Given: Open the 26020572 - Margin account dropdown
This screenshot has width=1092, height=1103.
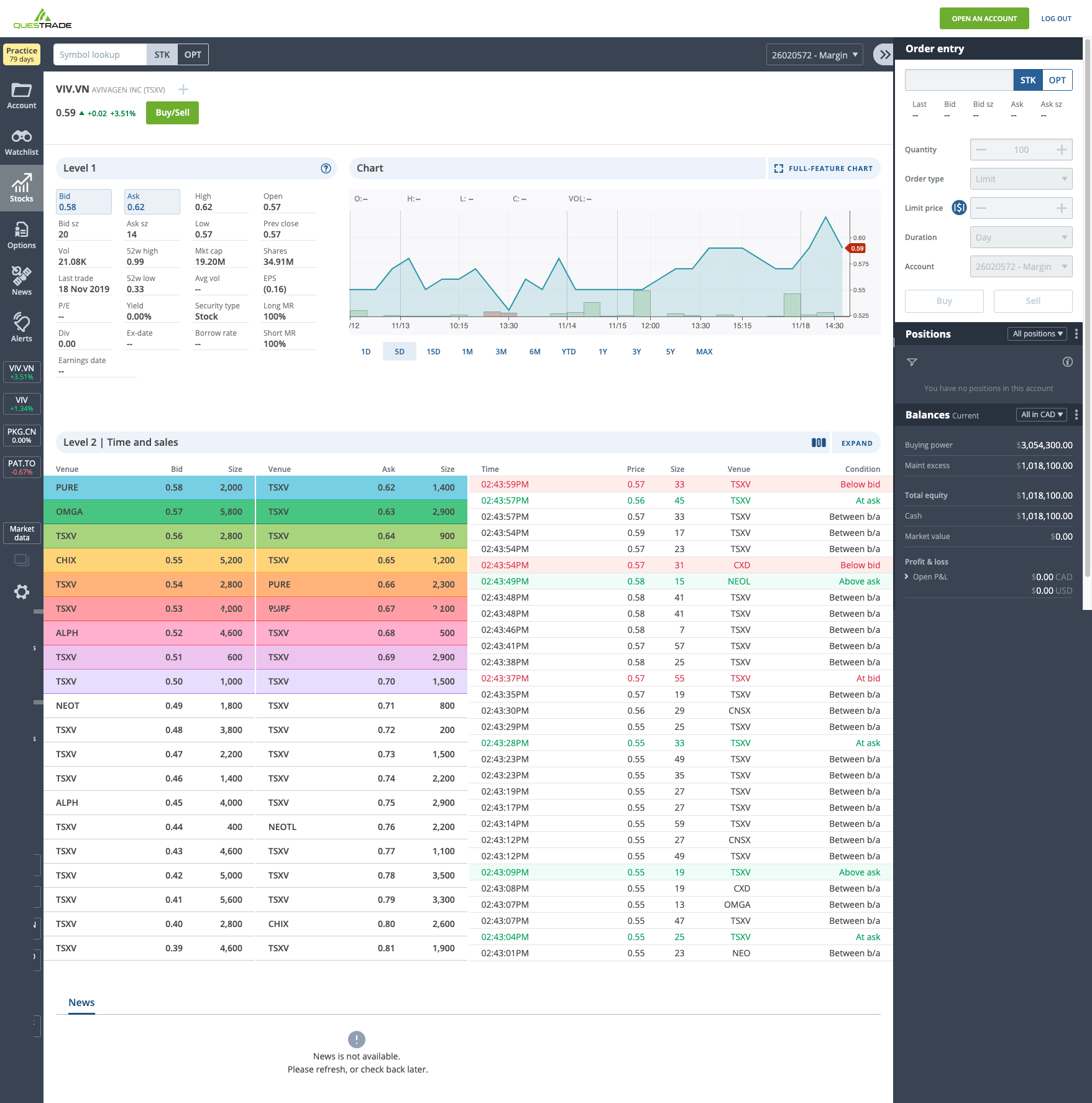Looking at the screenshot, I should tap(815, 55).
